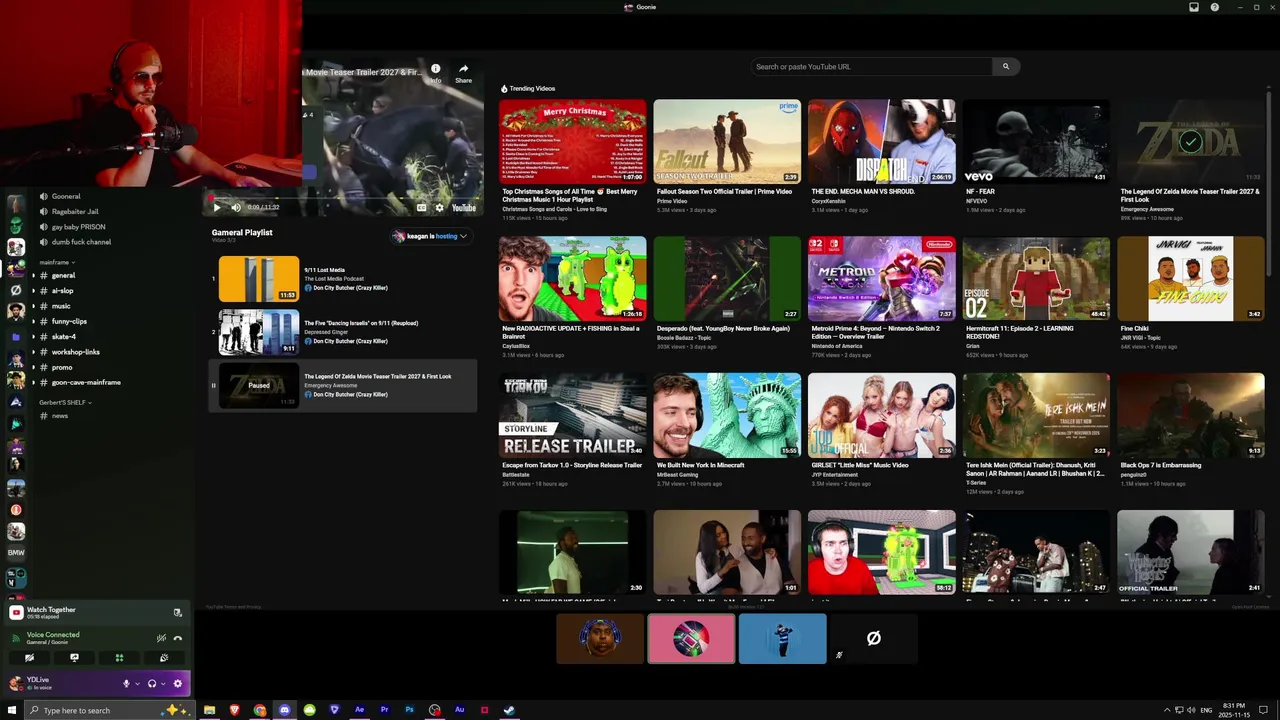Play Metroid Prime 4: Beyond overview trailer
This screenshot has height=720, width=1280.
(881, 278)
